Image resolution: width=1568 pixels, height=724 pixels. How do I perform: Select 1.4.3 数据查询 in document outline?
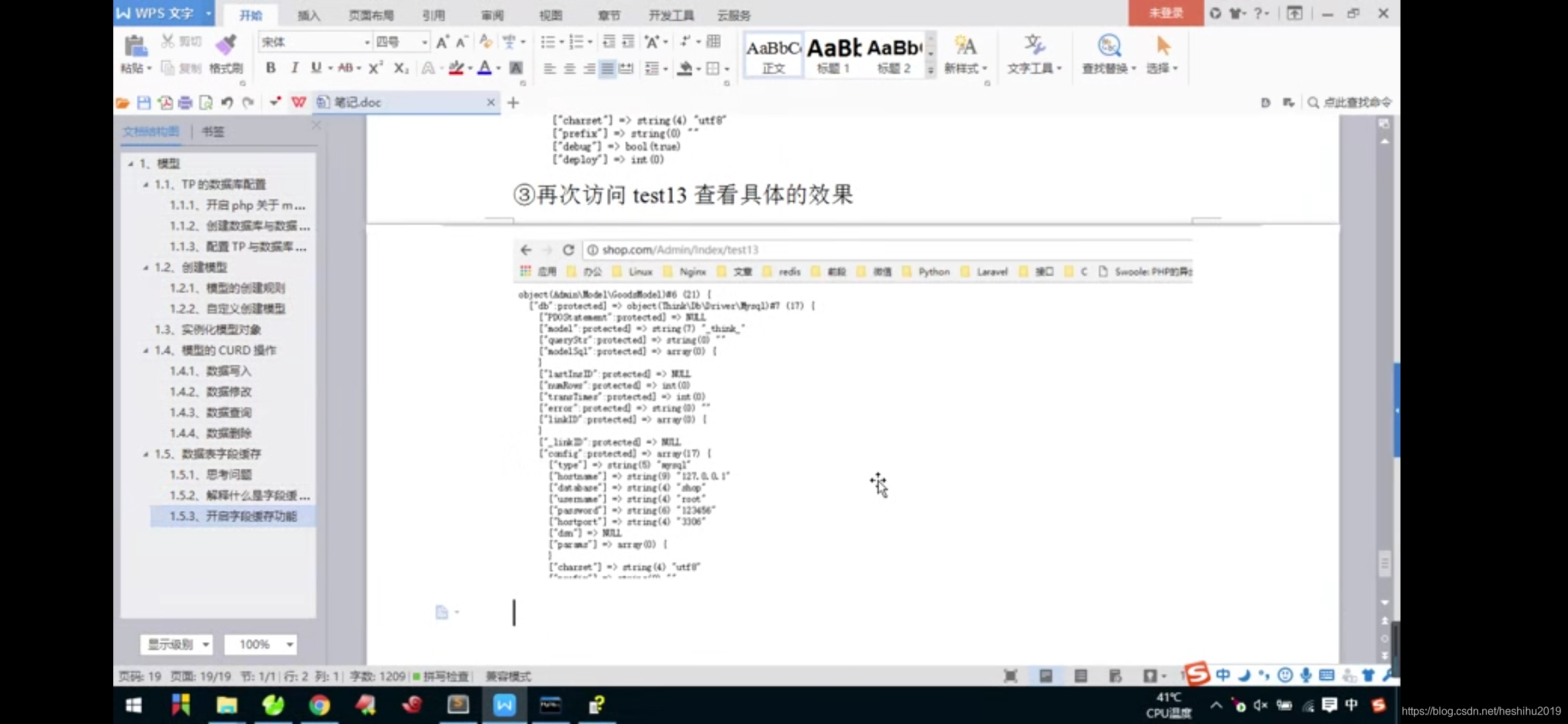[210, 412]
